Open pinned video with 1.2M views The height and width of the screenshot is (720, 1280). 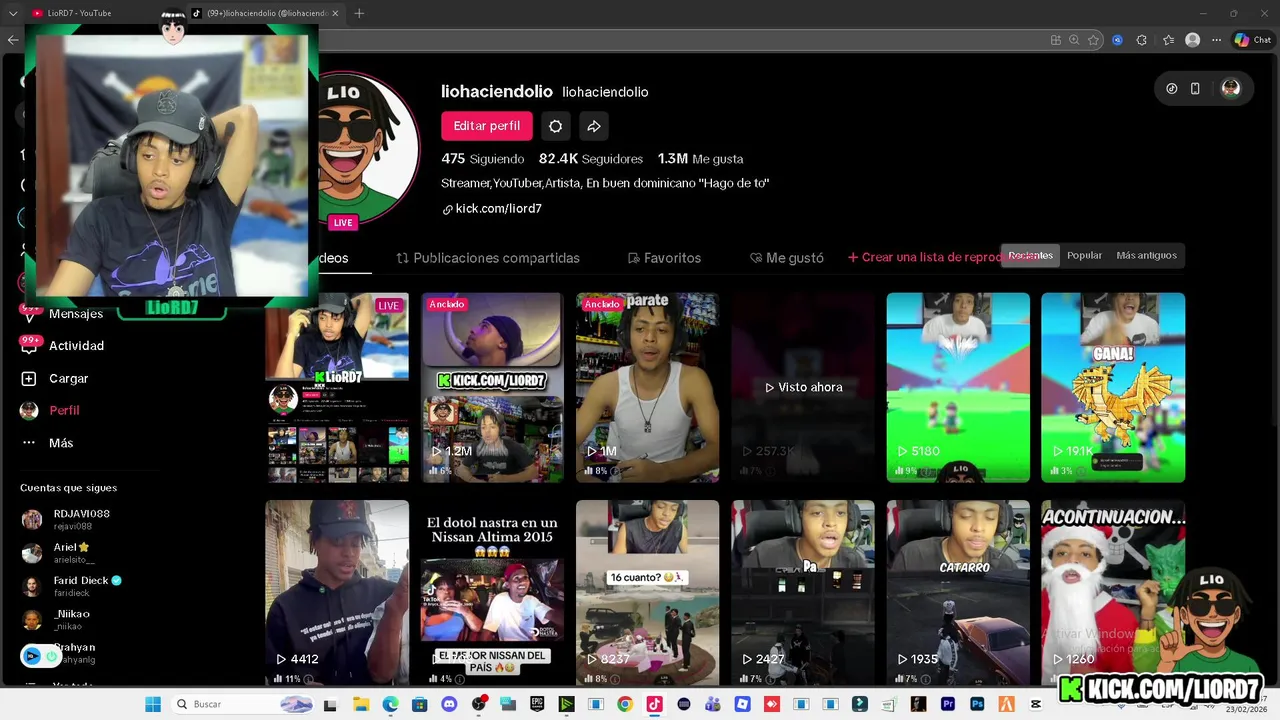[492, 388]
